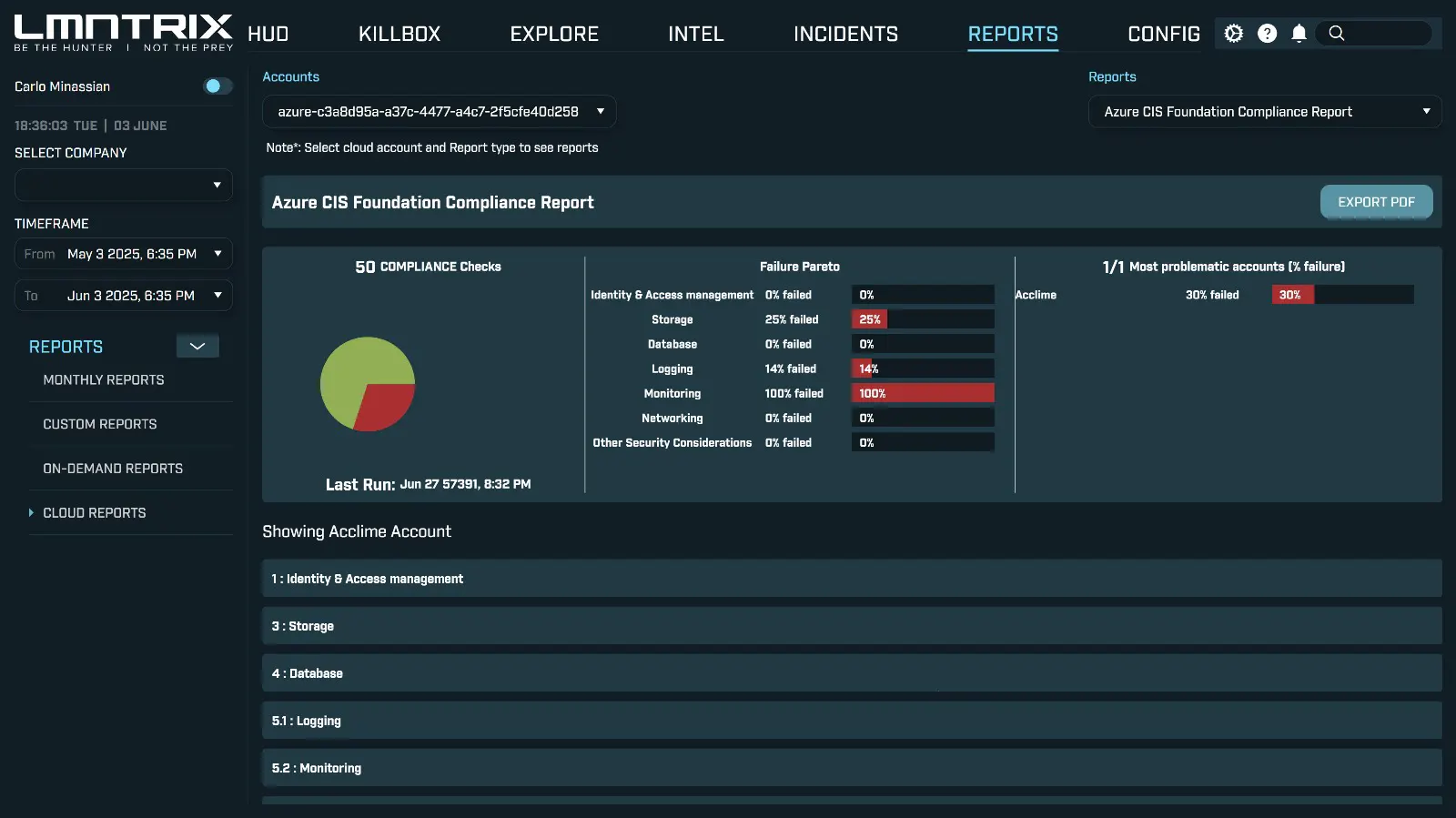Image resolution: width=1456 pixels, height=818 pixels.
Task: Click the 'Networking' pareto label
Action: click(672, 419)
